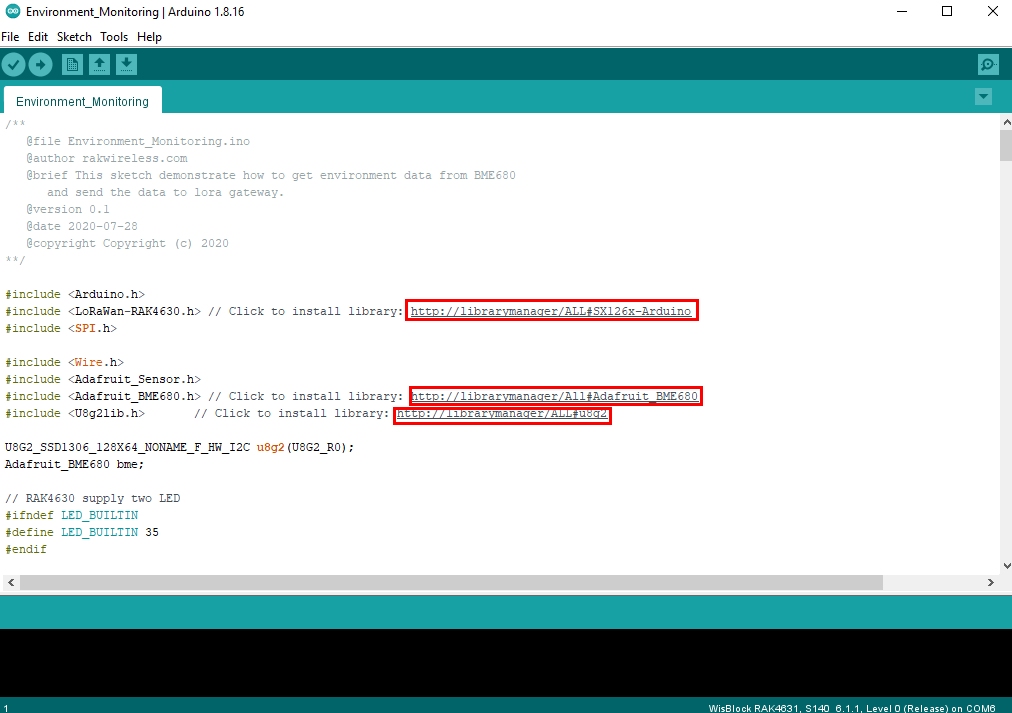Viewport: 1012px width, 713px height.
Task: Open the Help menu
Action: pyautogui.click(x=149, y=37)
